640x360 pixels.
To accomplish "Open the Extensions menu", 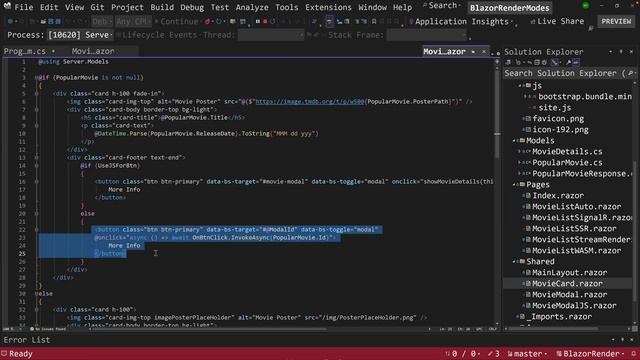I will tap(328, 7).
